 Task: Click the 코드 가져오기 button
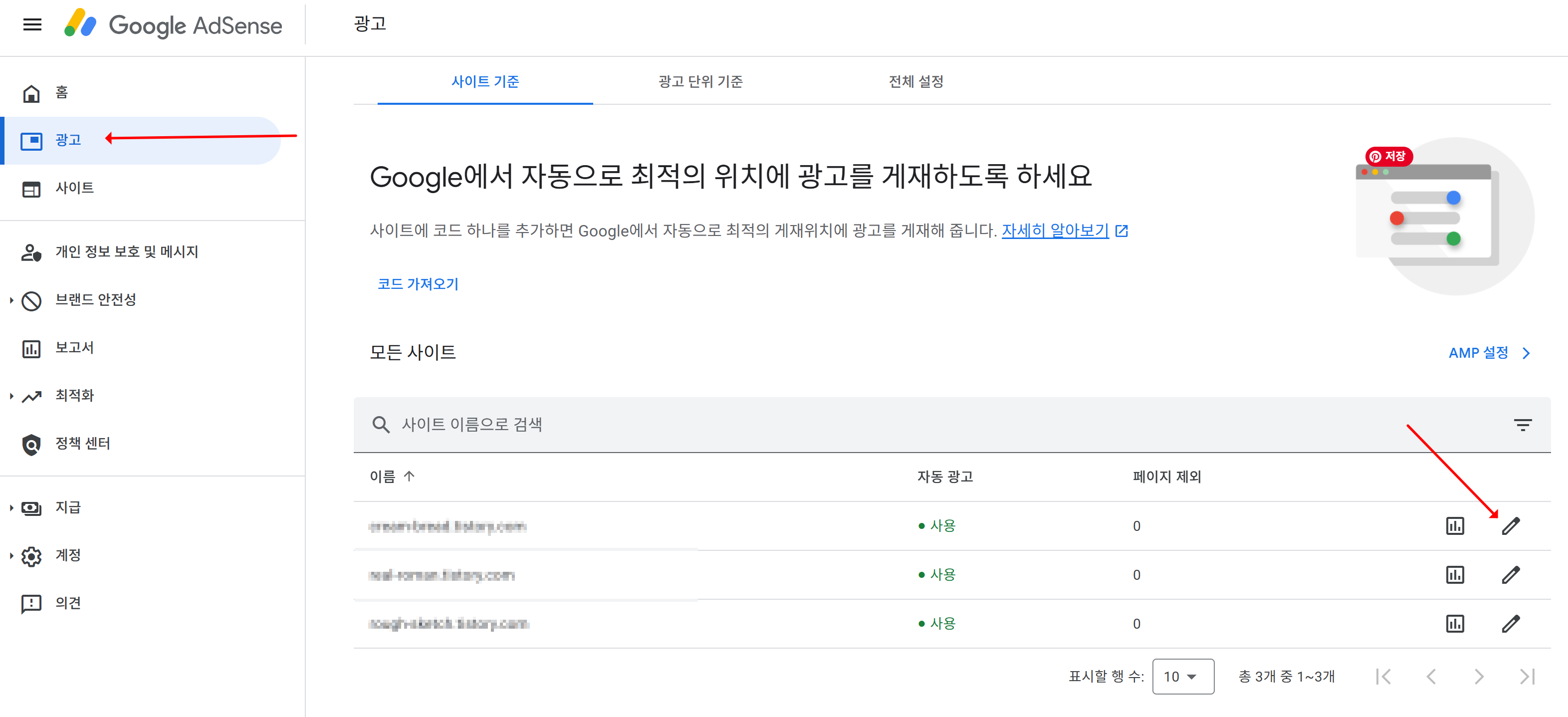(x=418, y=283)
